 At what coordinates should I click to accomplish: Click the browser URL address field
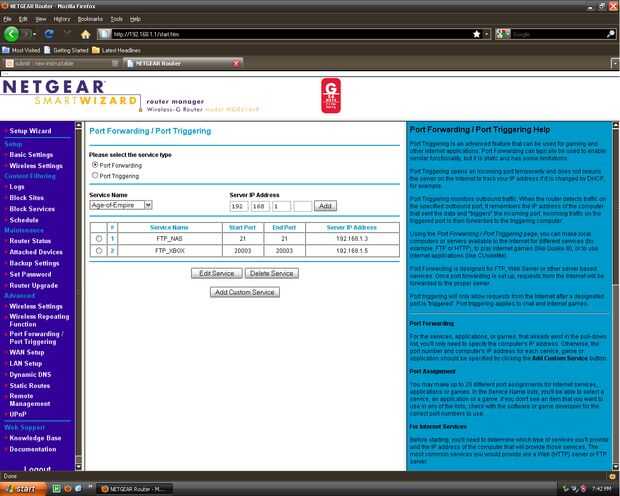pos(291,34)
